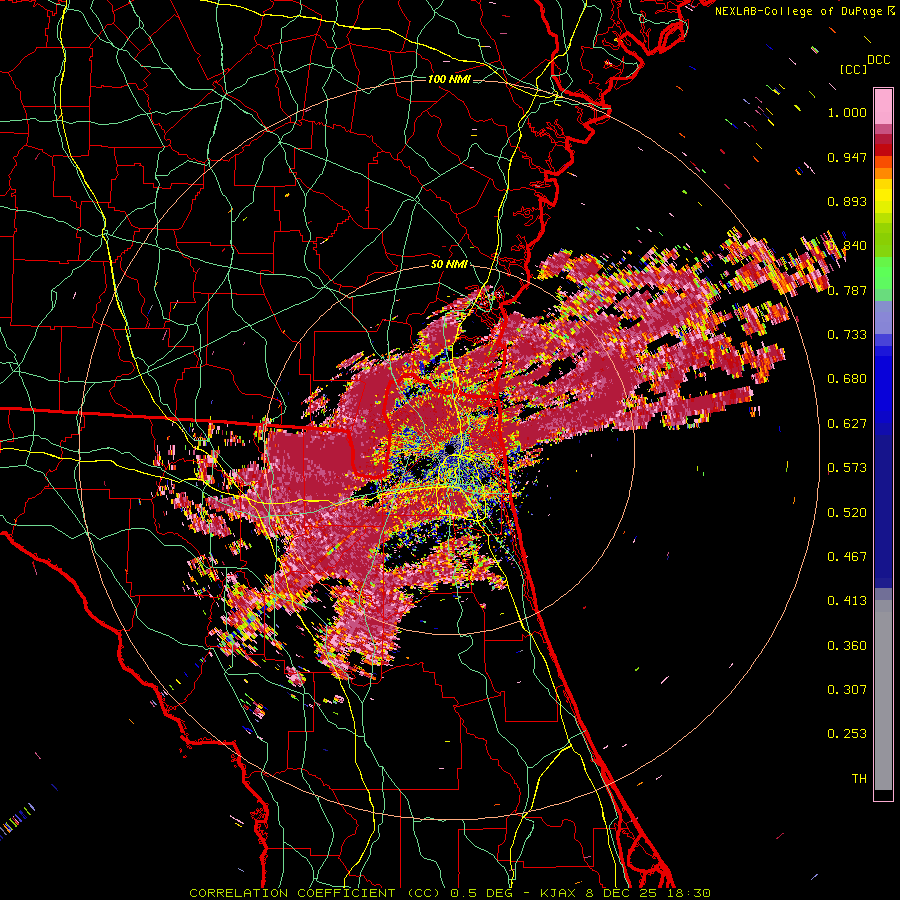Click the 0.413 color scale value
The image size is (900, 900).
tap(847, 601)
